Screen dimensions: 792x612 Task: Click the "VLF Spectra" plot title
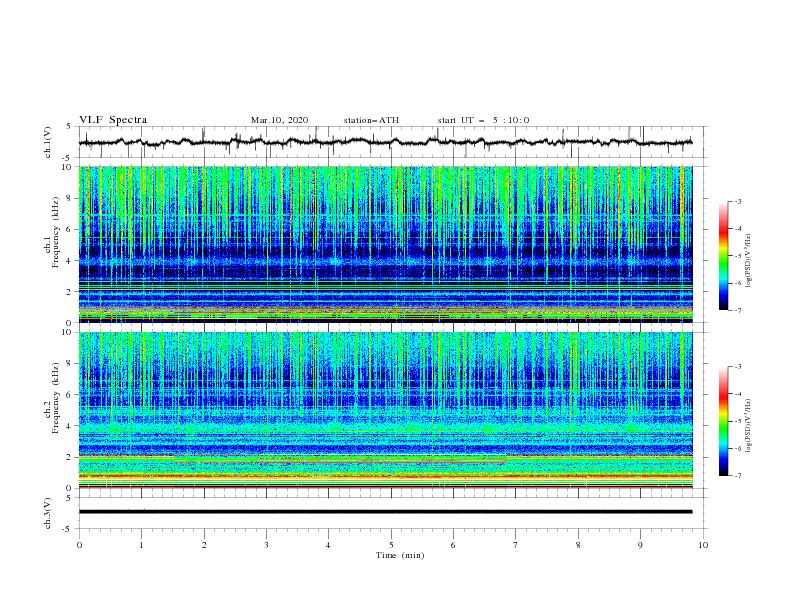coord(113,120)
